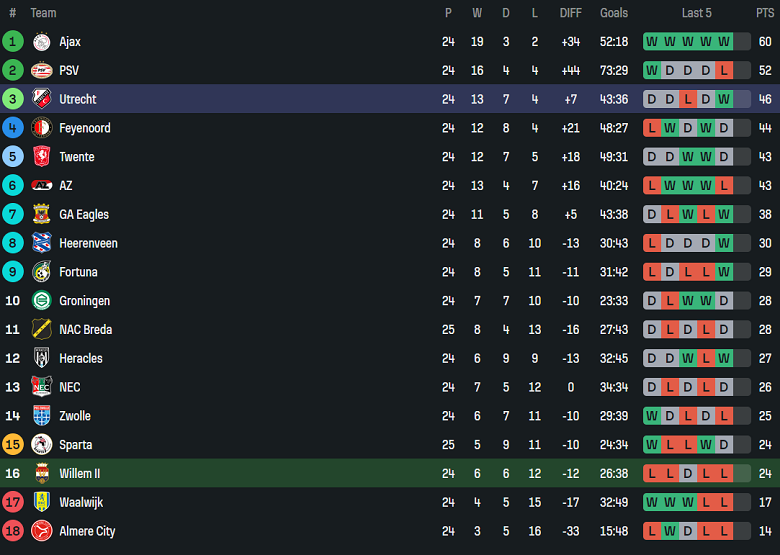
Task: Open the AZ team name link
Action: coord(66,186)
